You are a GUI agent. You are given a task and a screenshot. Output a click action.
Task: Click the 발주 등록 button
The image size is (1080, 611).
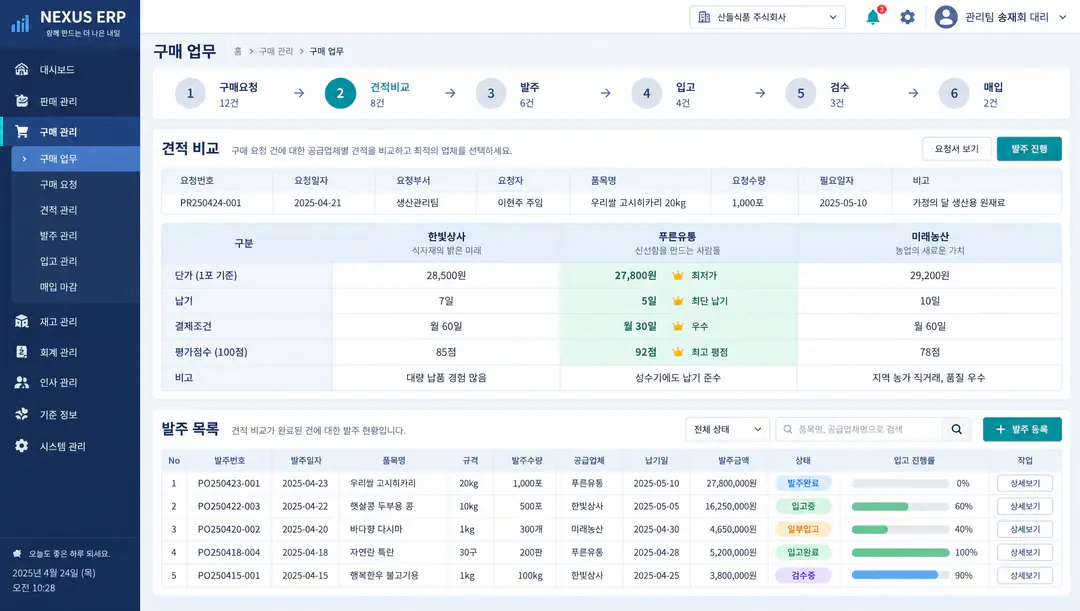pos(1022,429)
